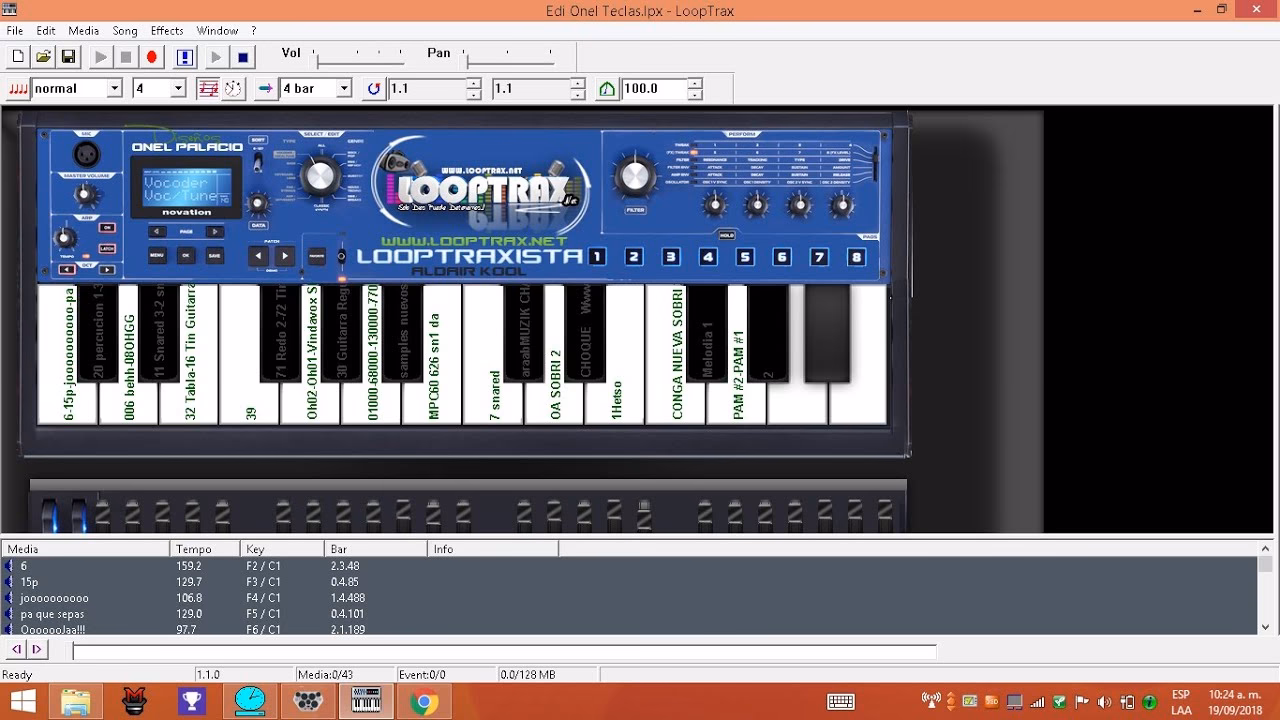Adjust the Pan slider
The height and width of the screenshot is (720, 1280).
pos(510,57)
